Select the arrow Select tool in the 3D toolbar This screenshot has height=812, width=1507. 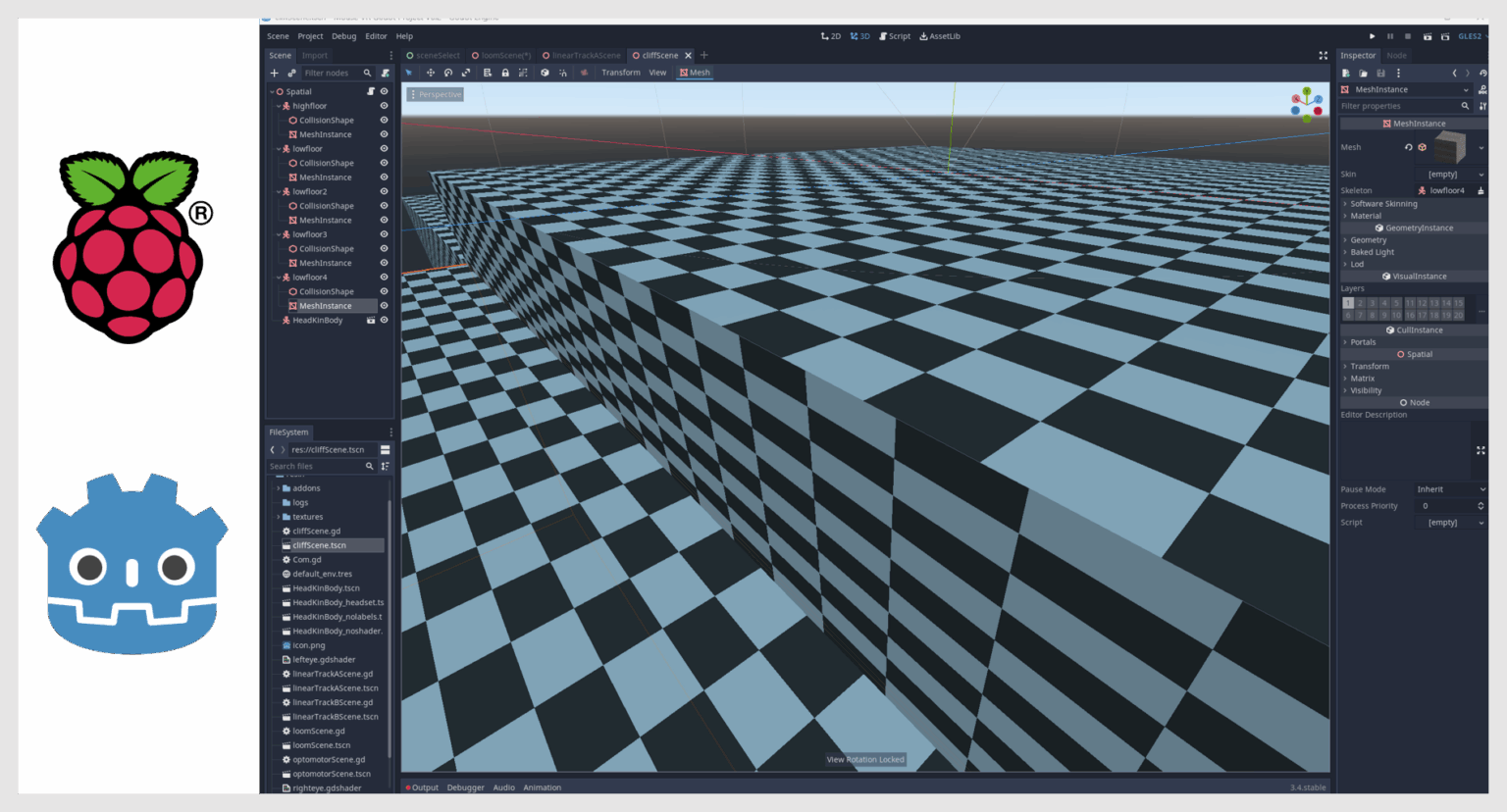pyautogui.click(x=409, y=72)
